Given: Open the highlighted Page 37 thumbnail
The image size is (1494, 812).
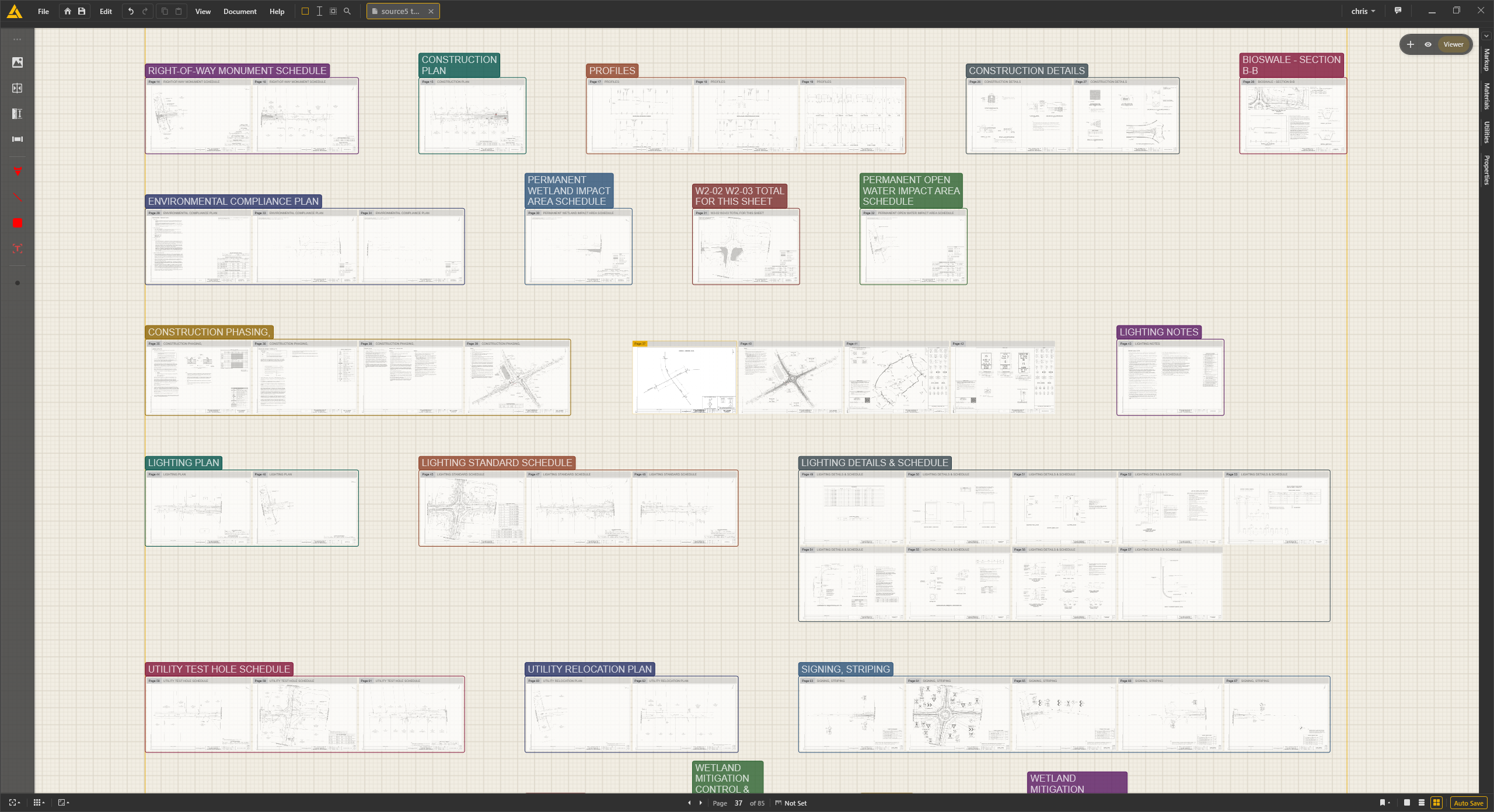Looking at the screenshot, I should (x=685, y=377).
